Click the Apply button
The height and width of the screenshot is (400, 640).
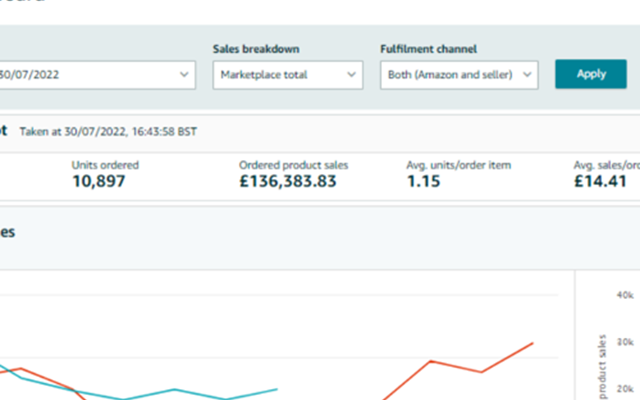point(591,74)
